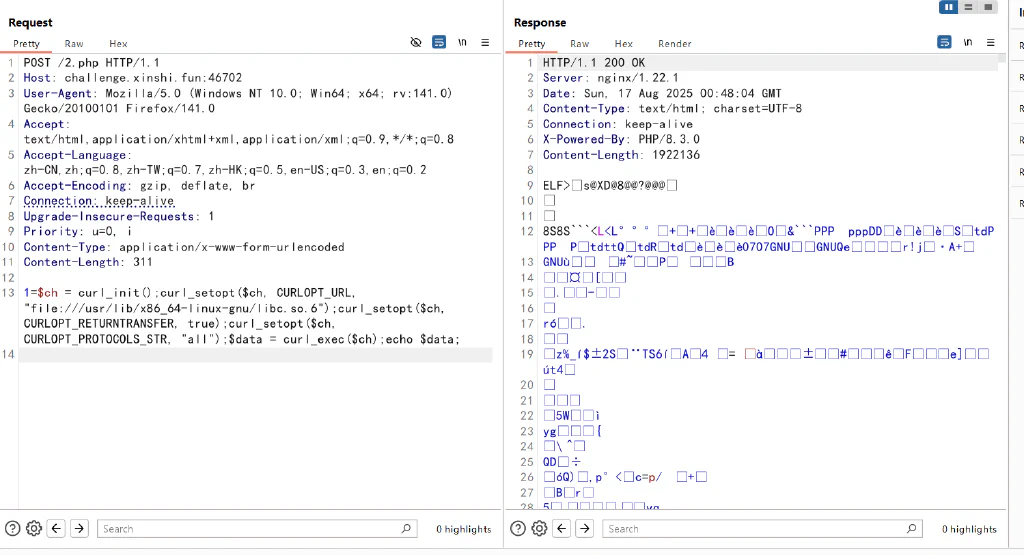1024x555 pixels.
Task: Go to next match in Response search
Action: coord(584,528)
